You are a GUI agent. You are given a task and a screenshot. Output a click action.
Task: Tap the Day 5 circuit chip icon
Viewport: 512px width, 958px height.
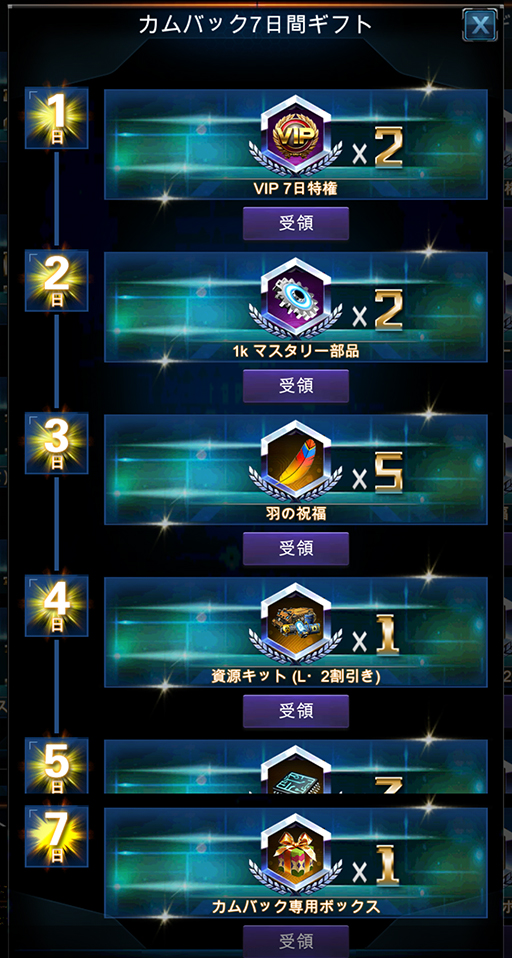pyautogui.click(x=296, y=772)
